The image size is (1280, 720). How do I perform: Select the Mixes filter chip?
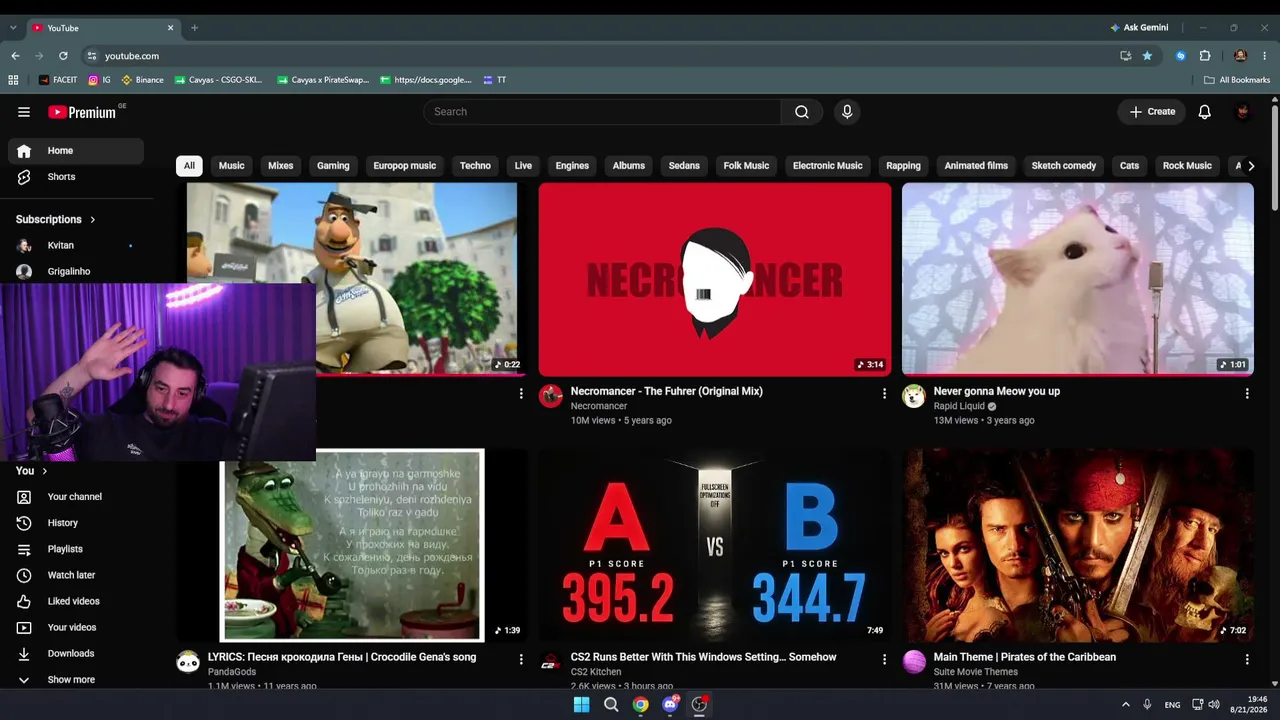[281, 166]
